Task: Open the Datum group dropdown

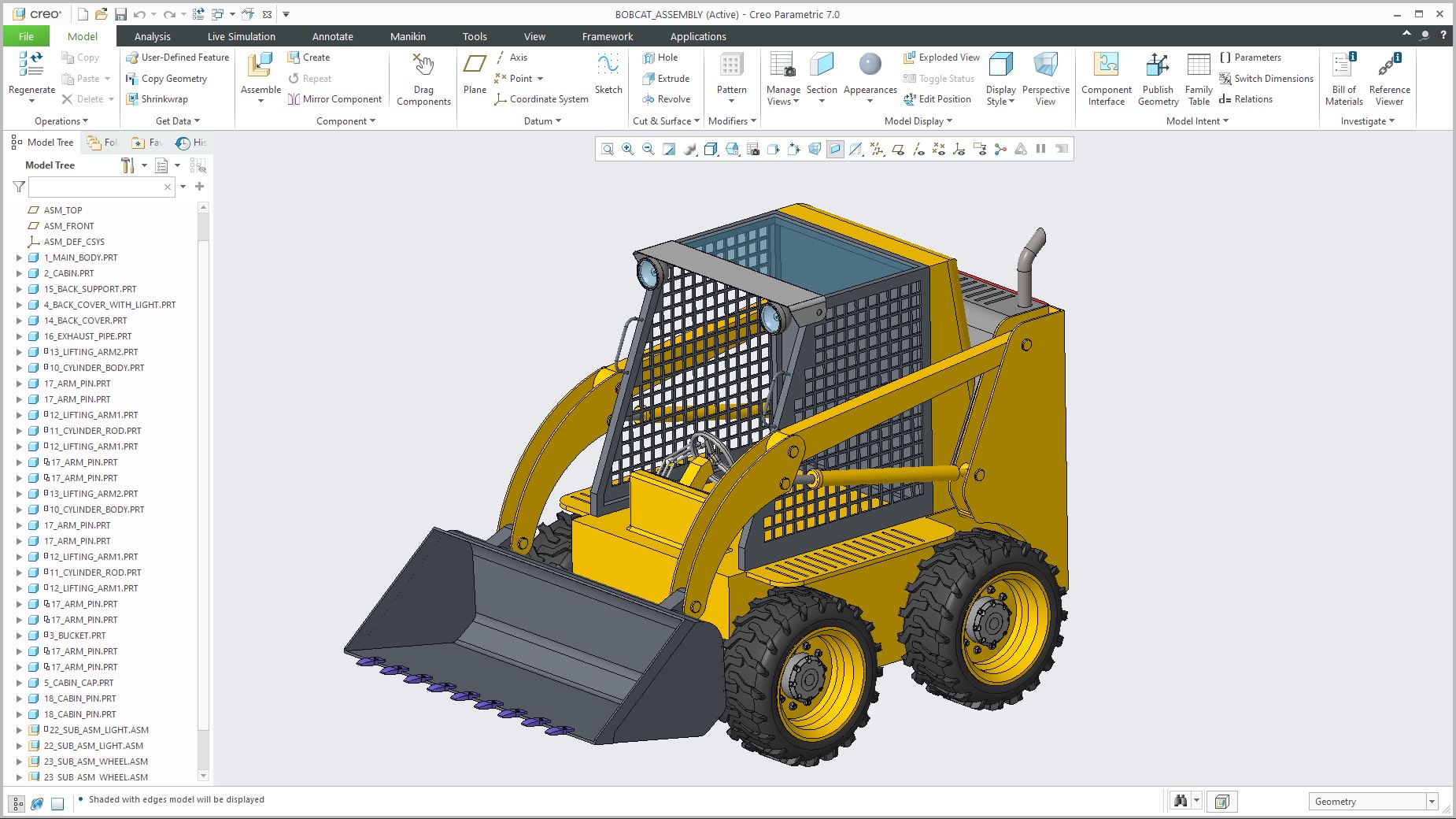Action: (542, 121)
